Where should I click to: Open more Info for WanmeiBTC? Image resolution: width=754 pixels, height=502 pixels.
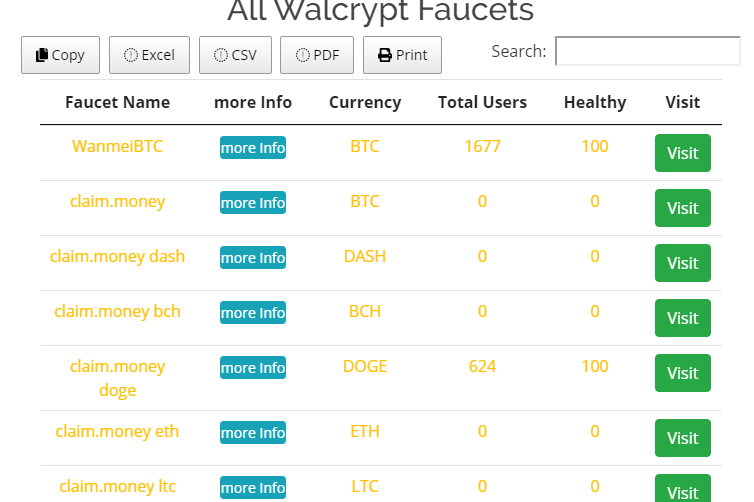[253, 148]
